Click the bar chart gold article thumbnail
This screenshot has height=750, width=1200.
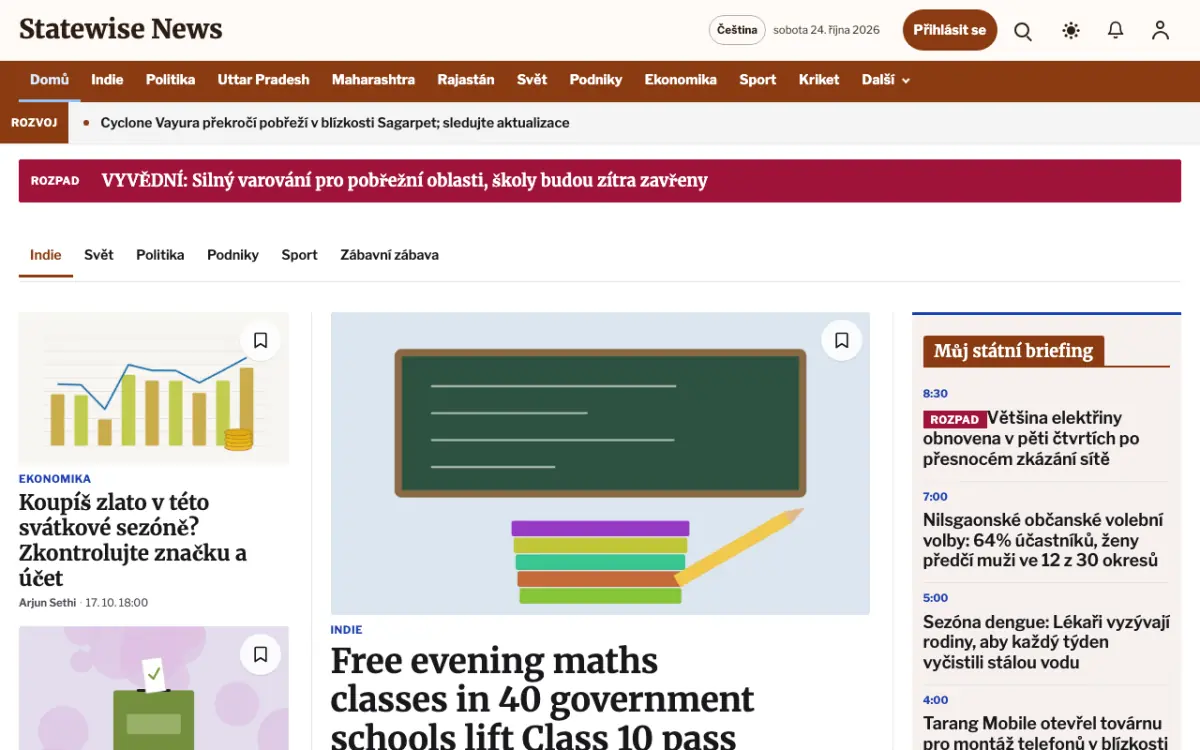[154, 388]
